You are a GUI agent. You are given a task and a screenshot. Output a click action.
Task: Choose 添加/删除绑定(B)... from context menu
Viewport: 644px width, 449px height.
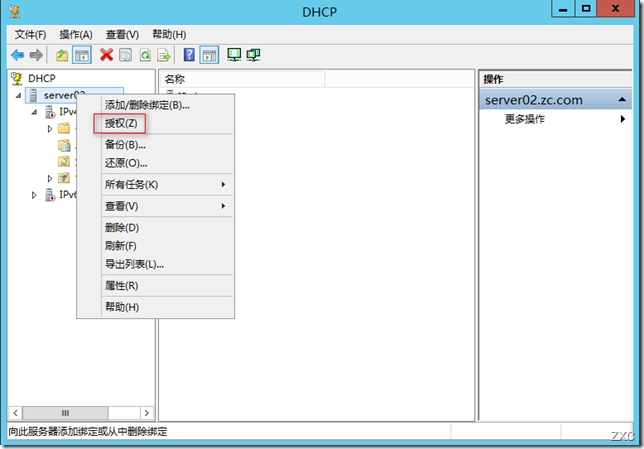pyautogui.click(x=168, y=105)
